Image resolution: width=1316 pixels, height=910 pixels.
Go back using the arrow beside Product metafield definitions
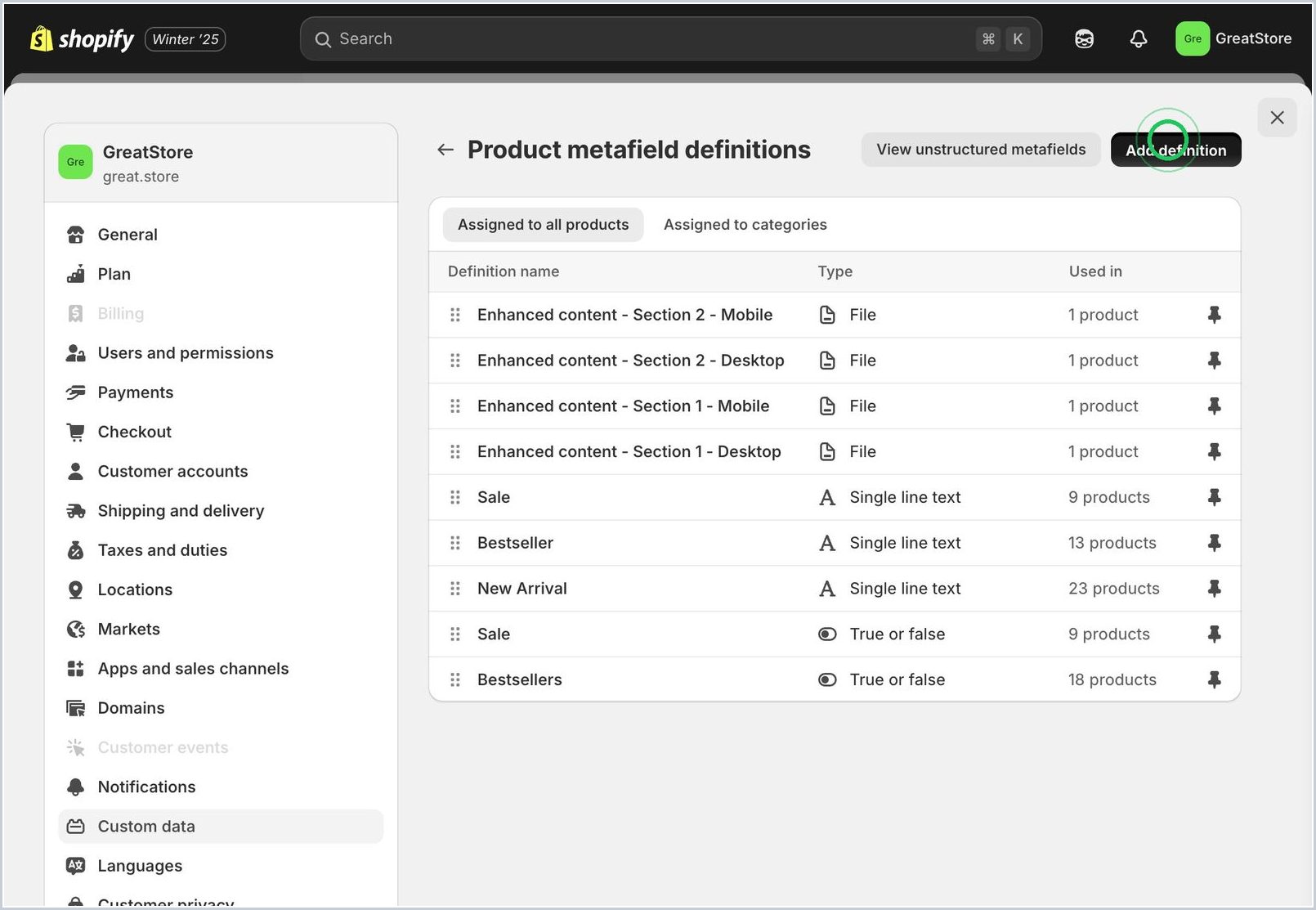click(445, 150)
